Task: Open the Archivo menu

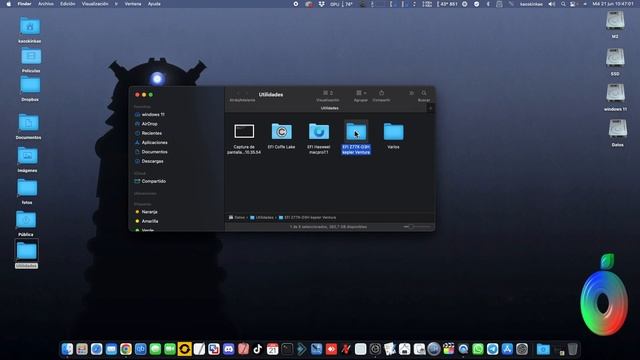Action: point(46,4)
